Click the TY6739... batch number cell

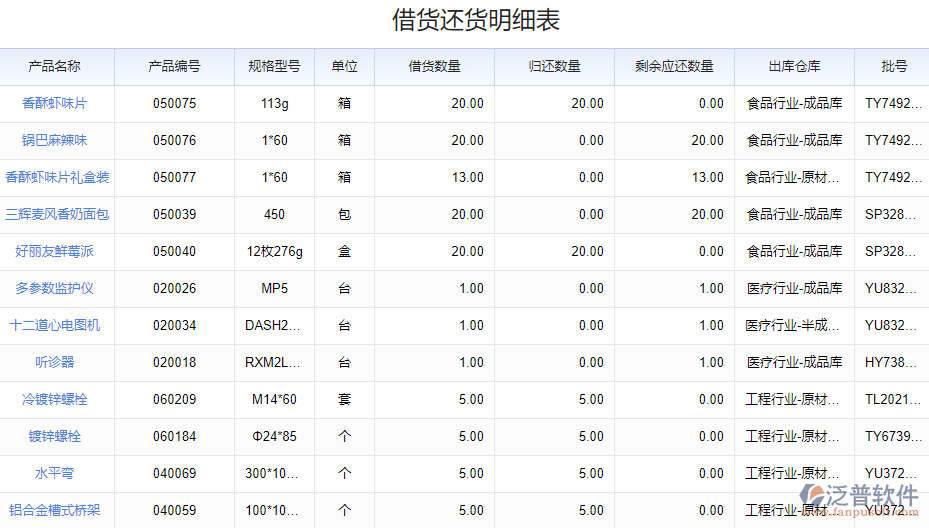[893, 436]
